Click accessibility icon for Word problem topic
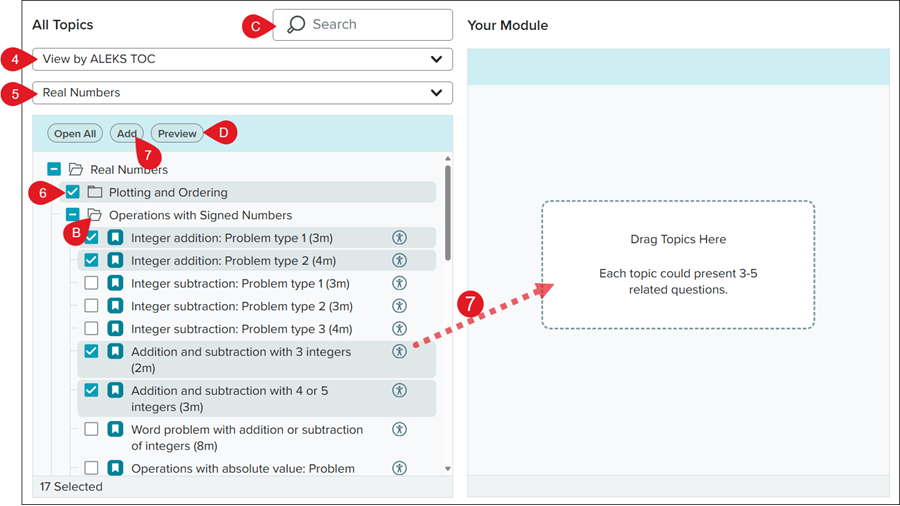The image size is (900, 506). (x=399, y=429)
